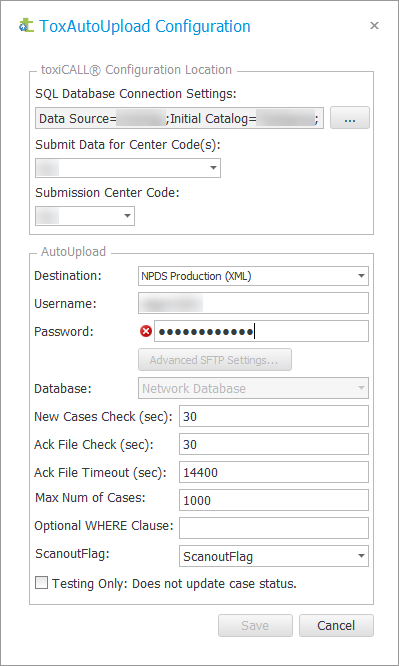
Task: Click the ToxAutoUpload app icon in title
Action: click(26, 25)
